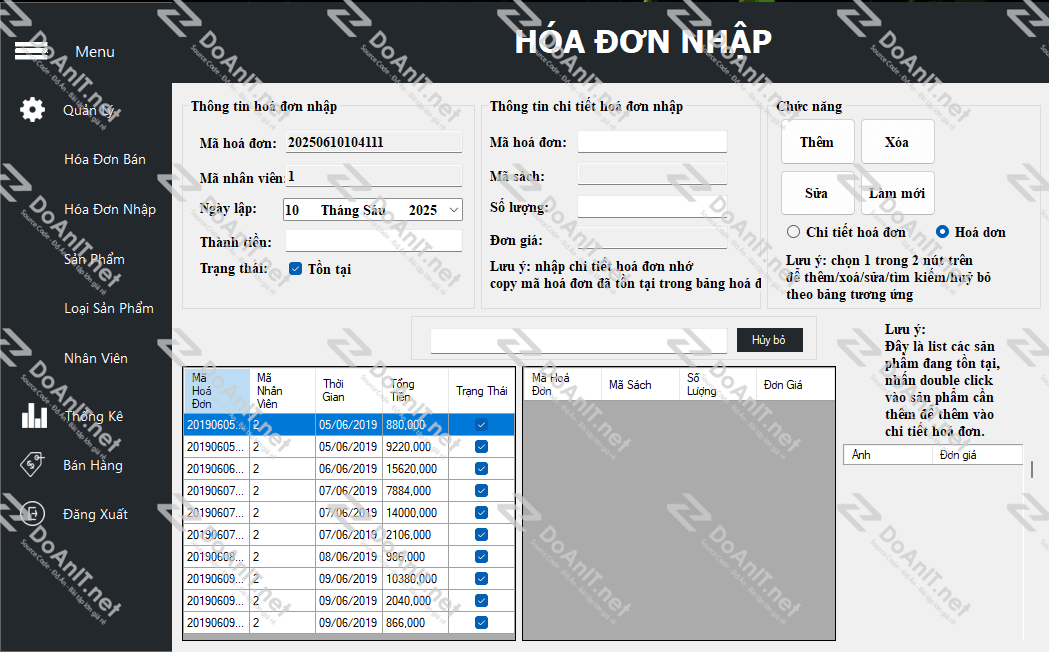Expand the Ngày lập date dropdown

[453, 210]
